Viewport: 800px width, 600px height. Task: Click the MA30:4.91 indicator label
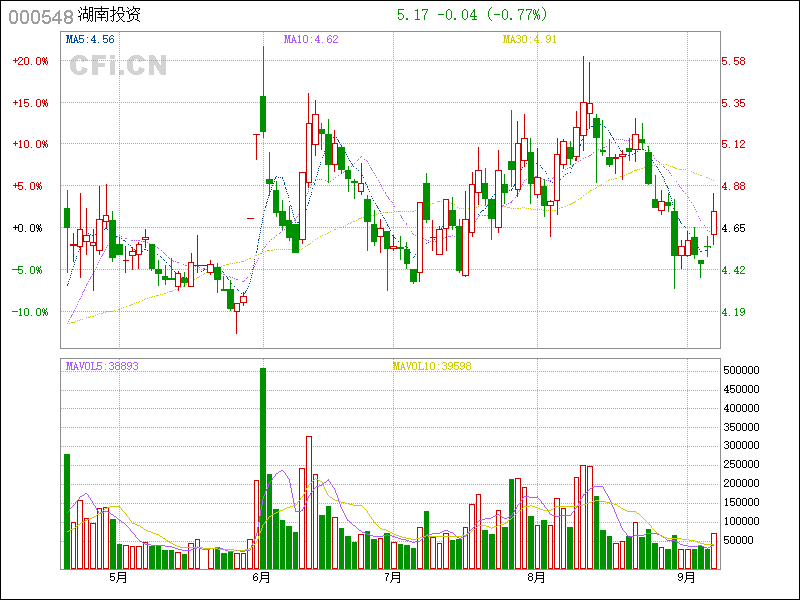[528, 39]
